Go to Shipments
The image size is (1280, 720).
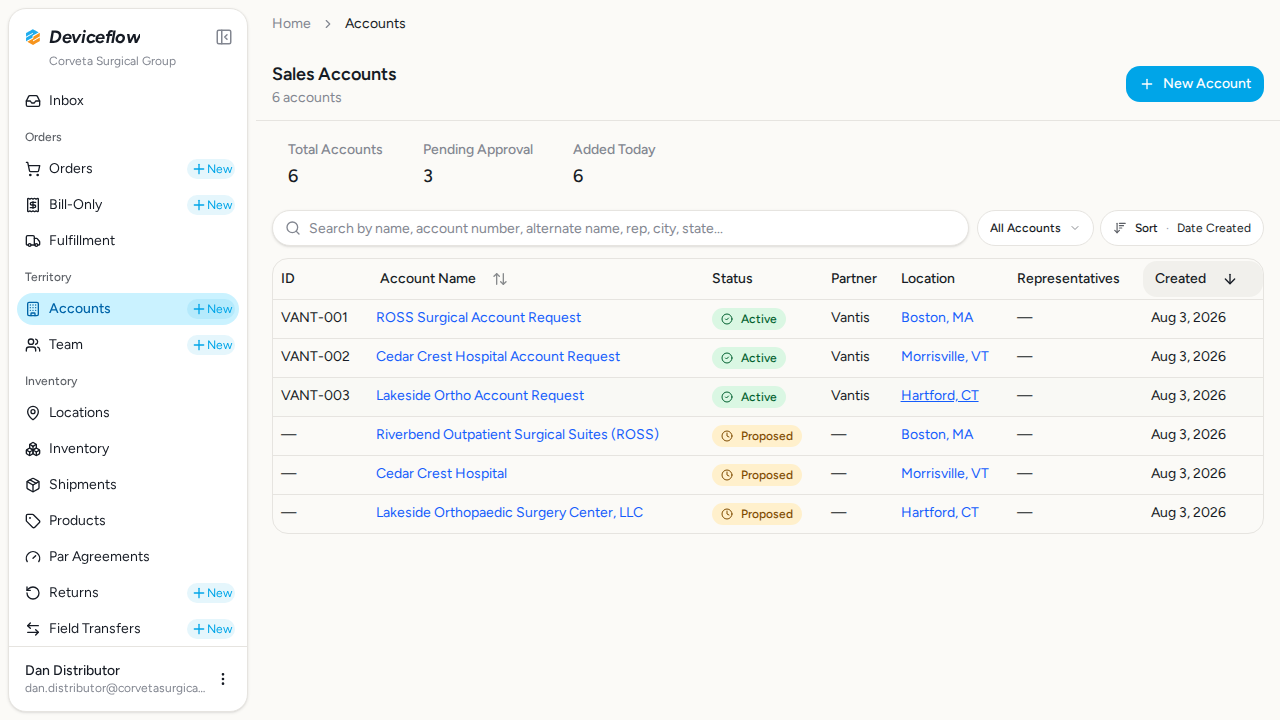[x=128, y=485]
